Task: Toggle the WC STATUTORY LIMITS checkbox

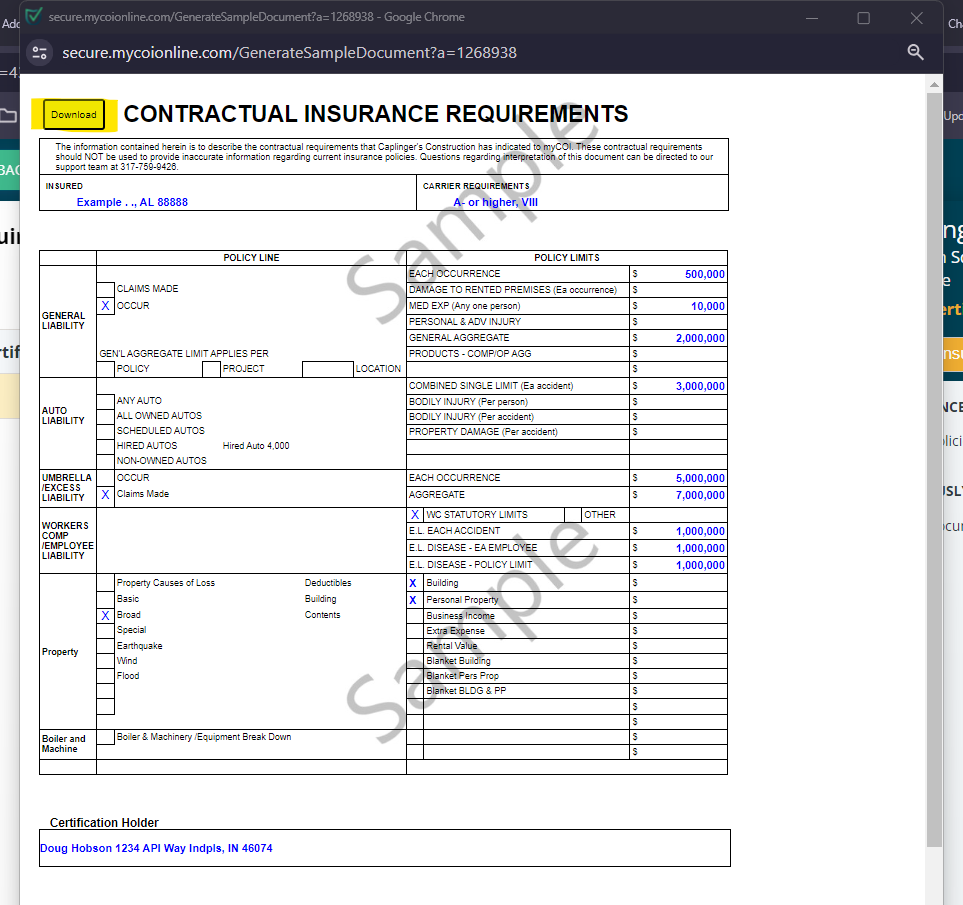Action: (415, 514)
